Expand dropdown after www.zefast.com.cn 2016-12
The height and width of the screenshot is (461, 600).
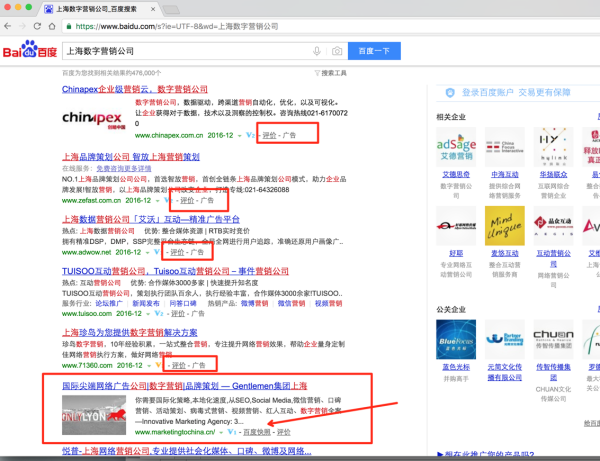[157, 200]
